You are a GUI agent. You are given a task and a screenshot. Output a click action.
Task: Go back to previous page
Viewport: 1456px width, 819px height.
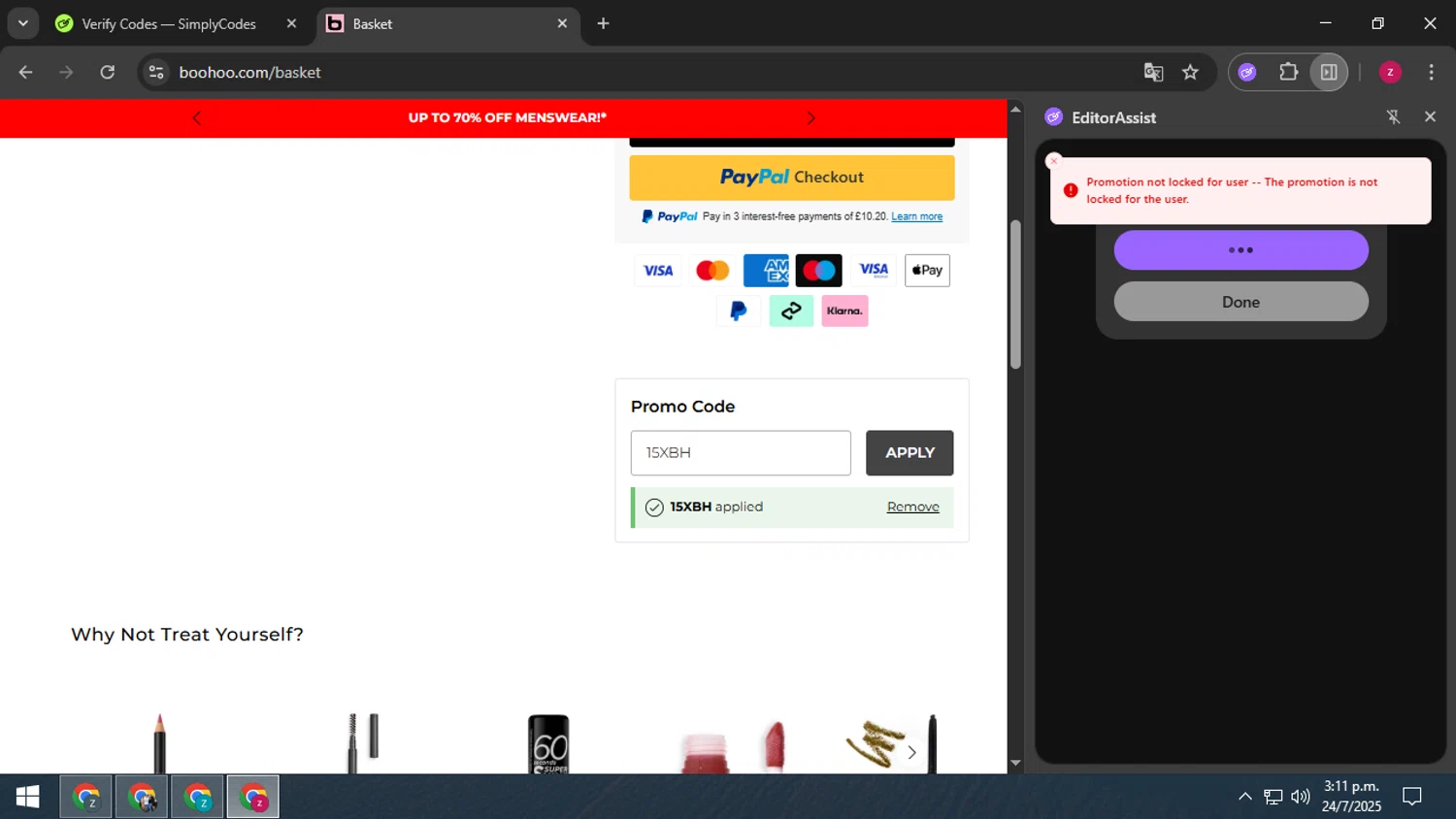(x=26, y=72)
